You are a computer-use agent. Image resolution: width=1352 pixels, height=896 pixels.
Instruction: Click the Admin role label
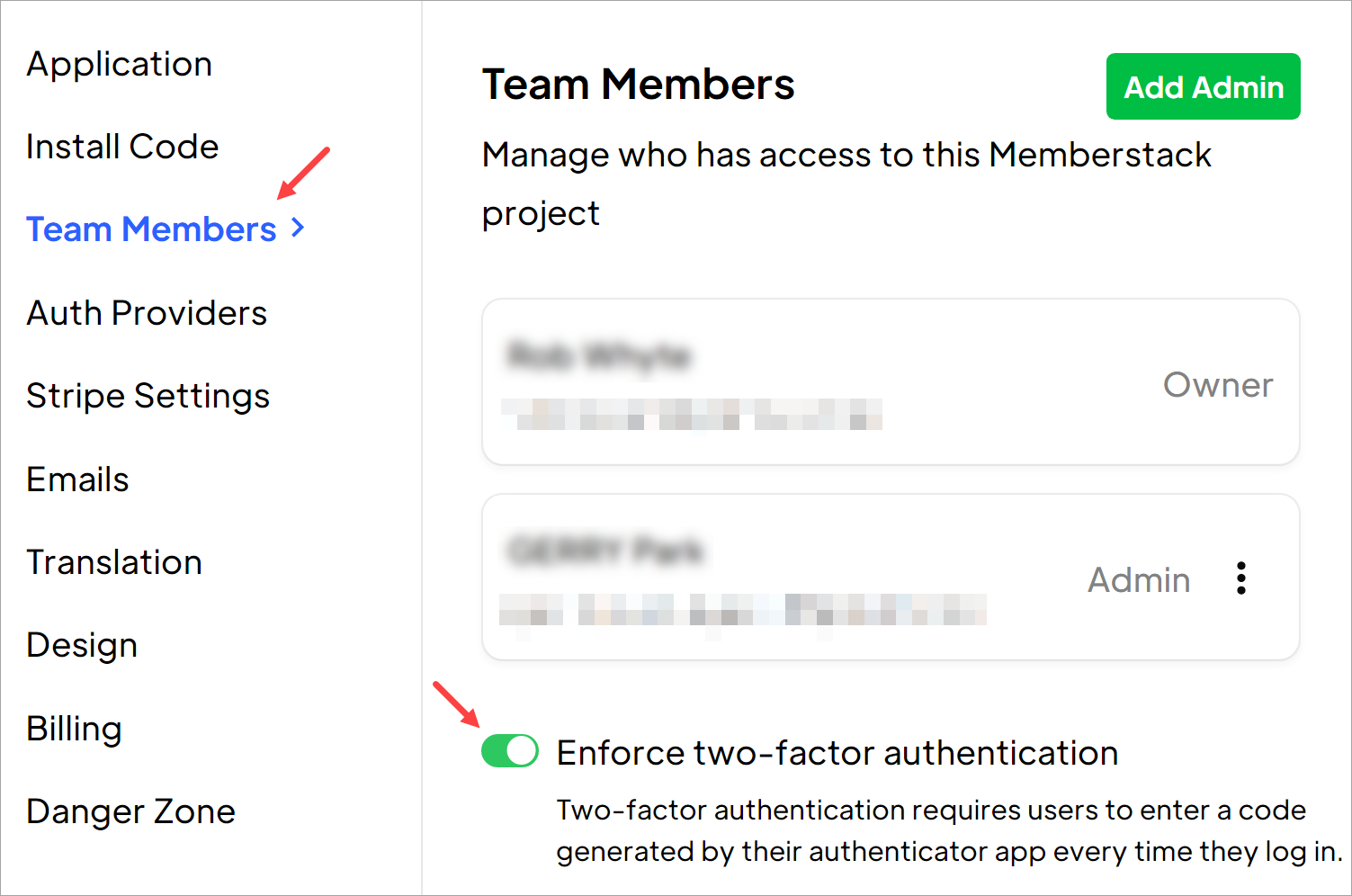[x=1139, y=580]
